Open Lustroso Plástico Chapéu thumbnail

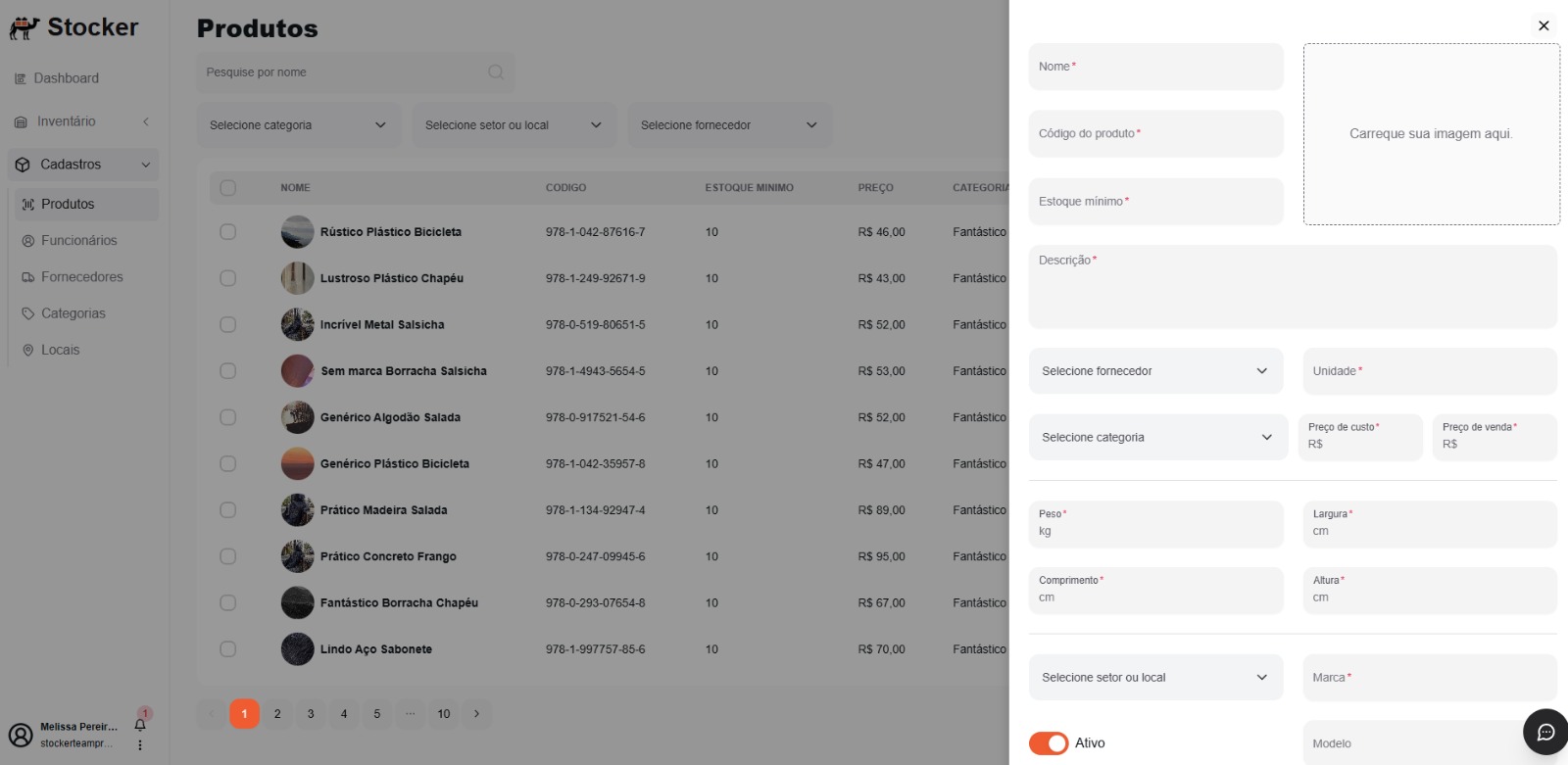[x=298, y=278]
